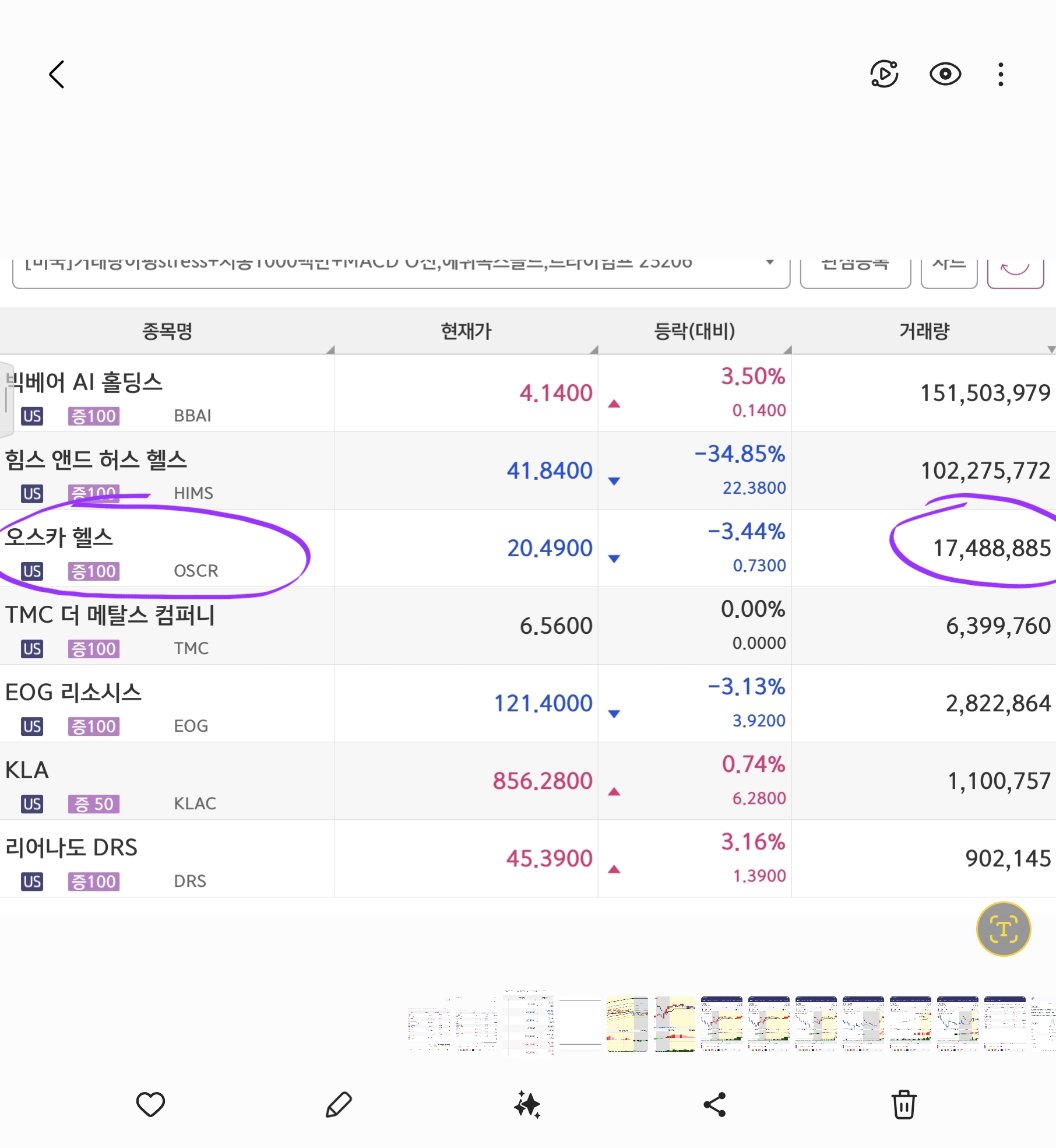Sort by the 현재가 column header

click(466, 331)
